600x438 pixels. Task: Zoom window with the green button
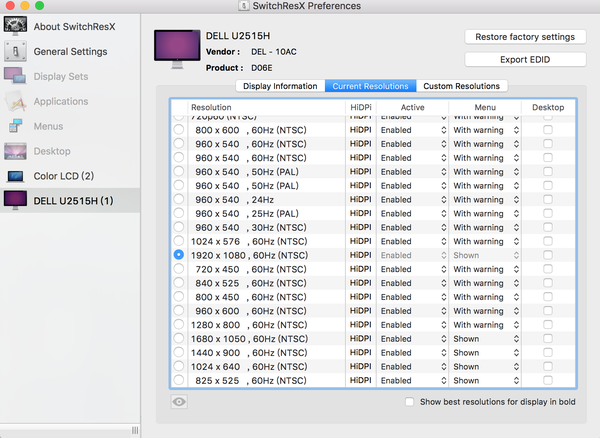pos(39,5)
